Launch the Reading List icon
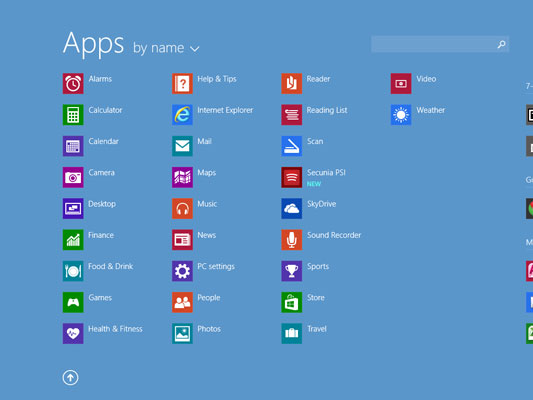533x400 pixels. (292, 115)
